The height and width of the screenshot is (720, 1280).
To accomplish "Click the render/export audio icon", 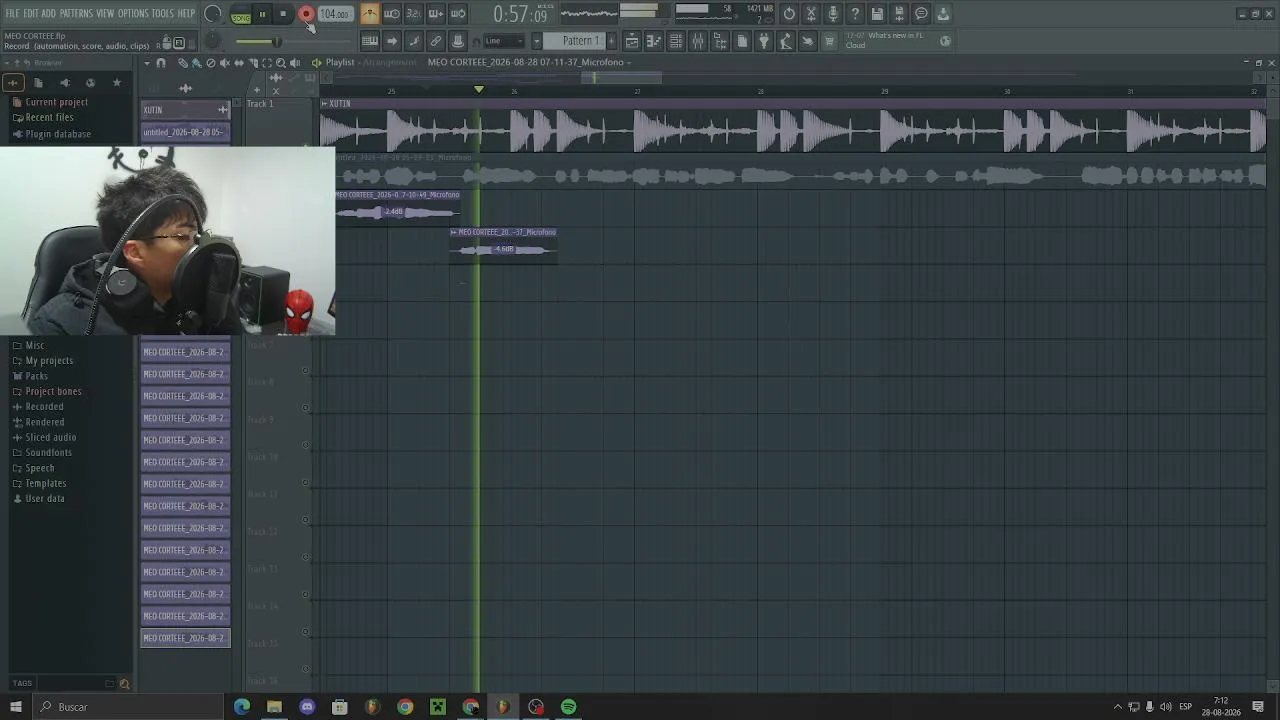I will [899, 14].
